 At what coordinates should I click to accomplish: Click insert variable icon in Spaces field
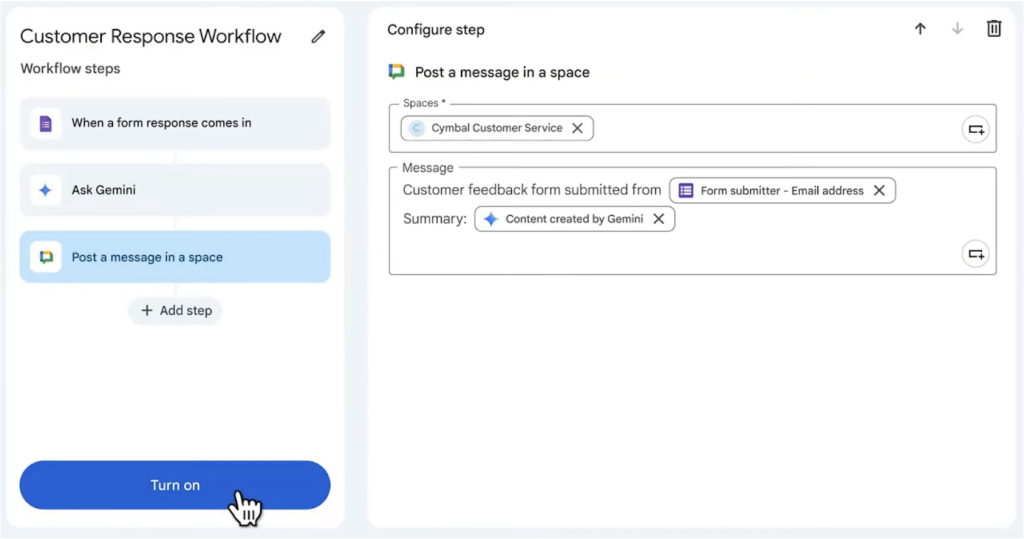[975, 129]
